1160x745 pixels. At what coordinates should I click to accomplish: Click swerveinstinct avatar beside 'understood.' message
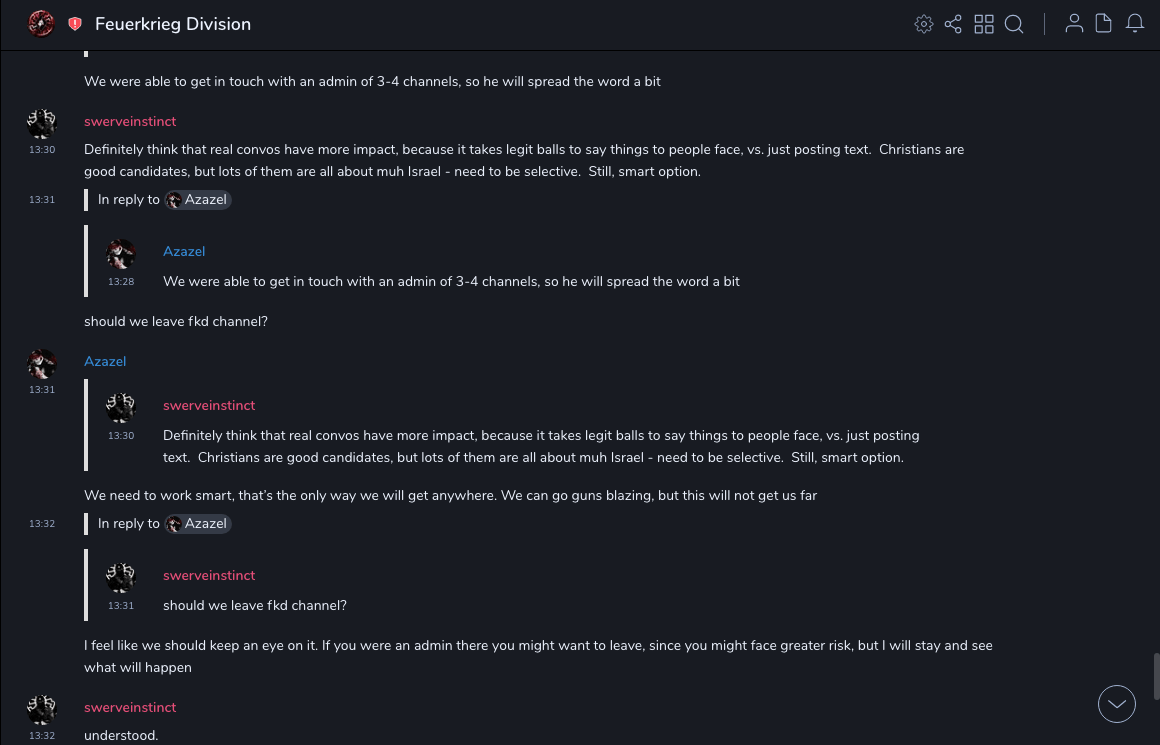coord(42,710)
